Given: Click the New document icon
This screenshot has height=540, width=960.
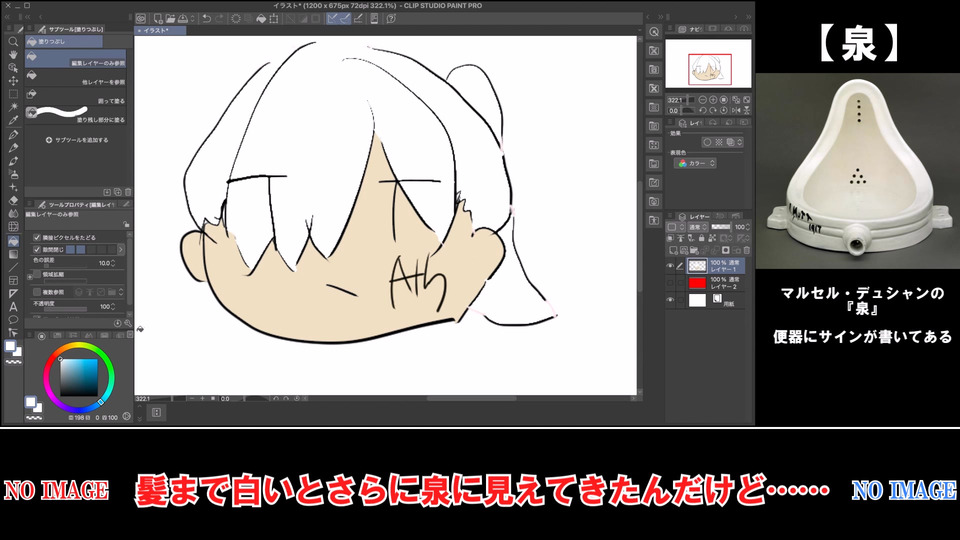Looking at the screenshot, I should point(158,18).
